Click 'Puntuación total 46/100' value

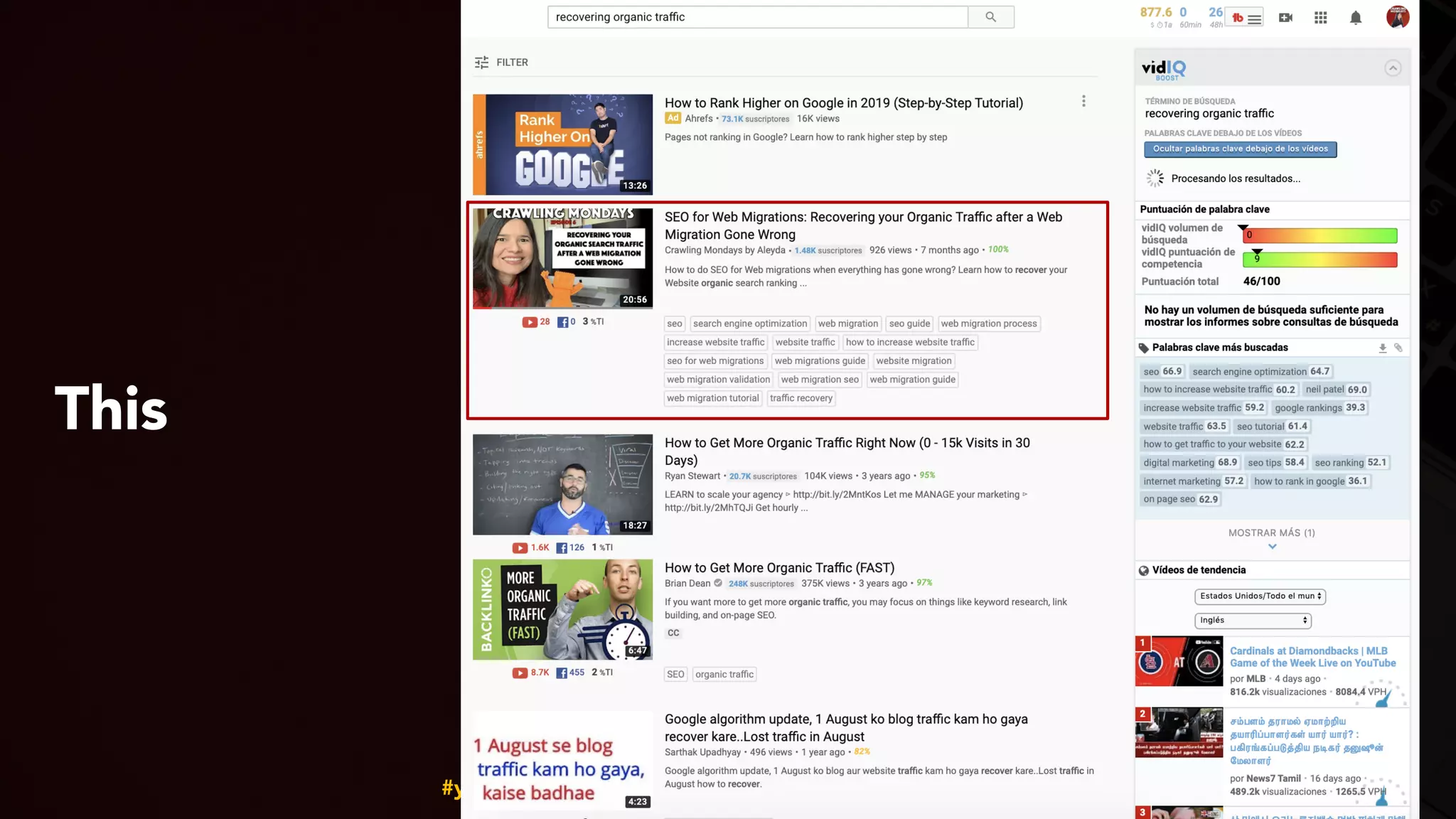(1261, 282)
